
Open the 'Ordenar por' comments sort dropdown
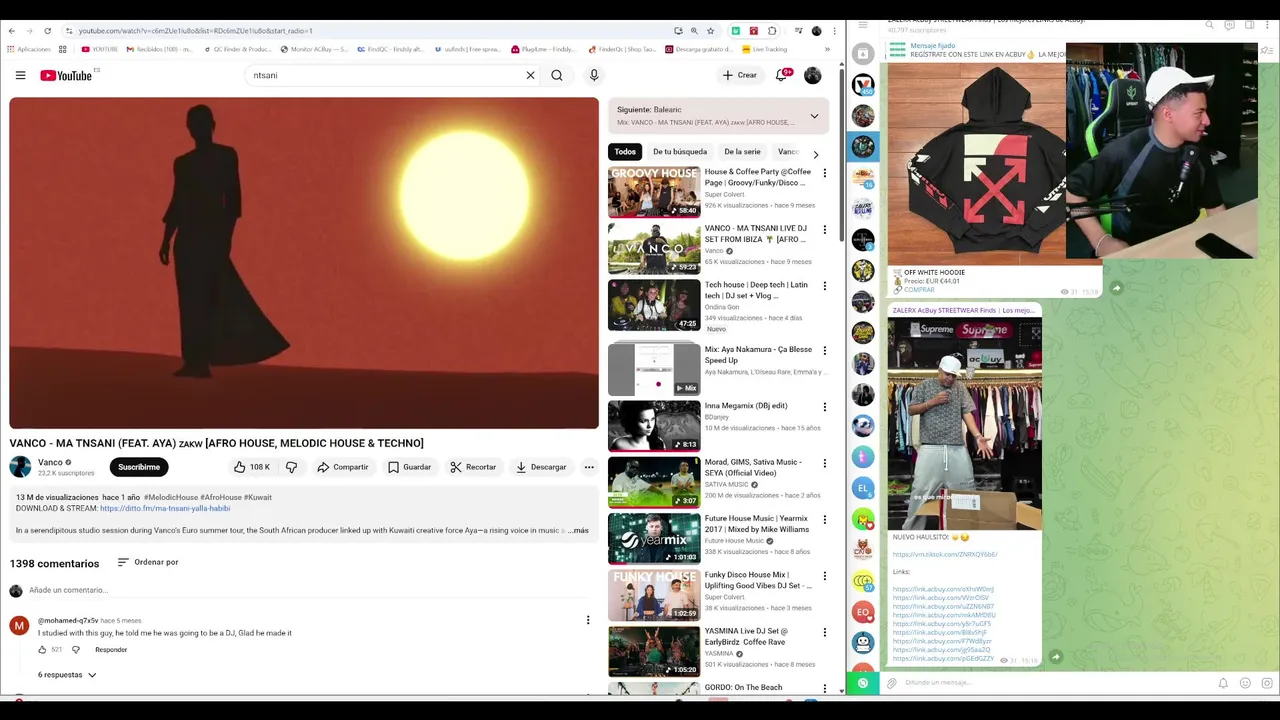point(148,562)
